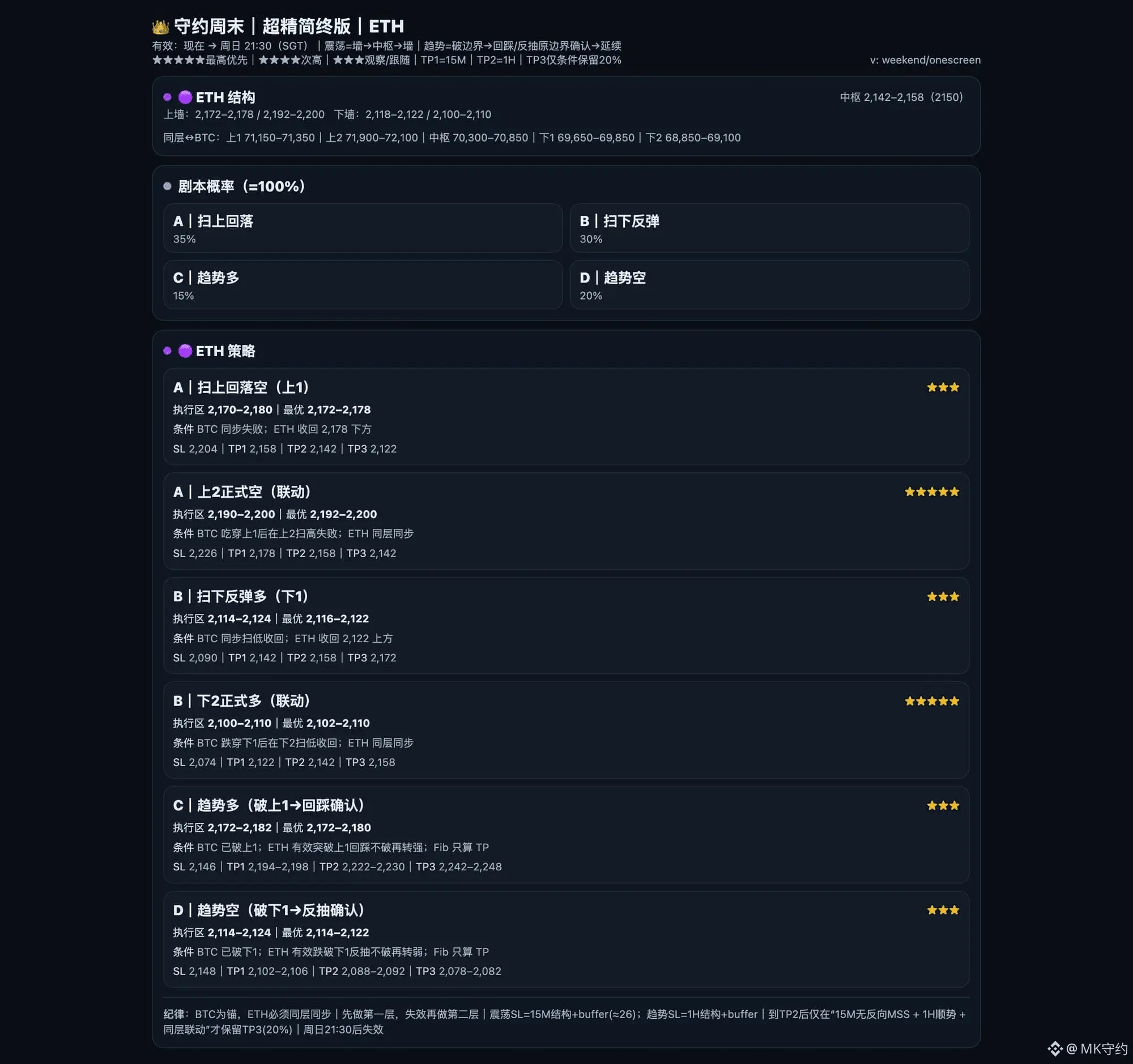Click three-star rating on 扫上回落空 card
This screenshot has height=1064, width=1133.
point(943,387)
